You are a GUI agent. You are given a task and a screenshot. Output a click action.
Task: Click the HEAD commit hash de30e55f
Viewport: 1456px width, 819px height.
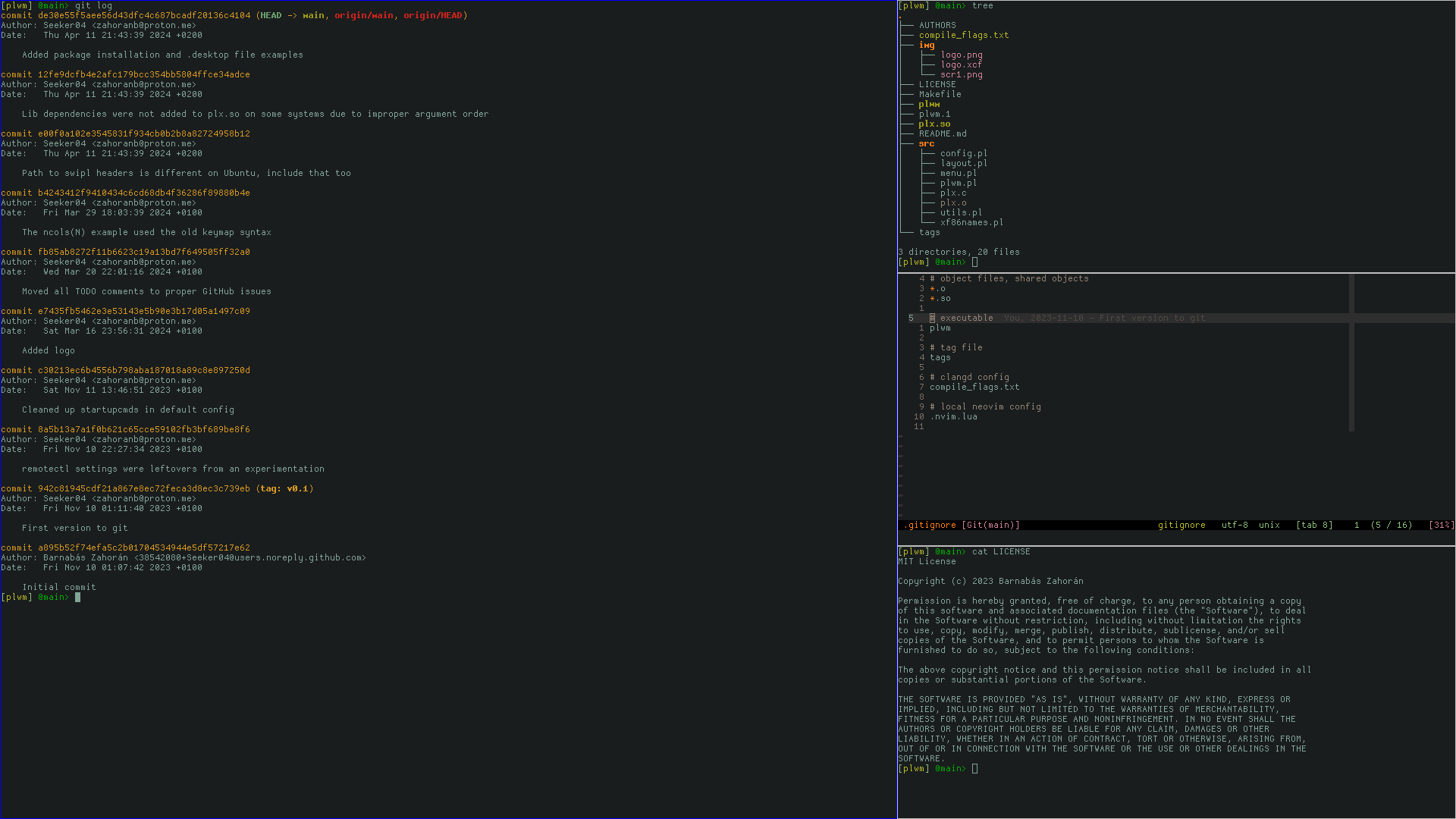[x=143, y=16]
